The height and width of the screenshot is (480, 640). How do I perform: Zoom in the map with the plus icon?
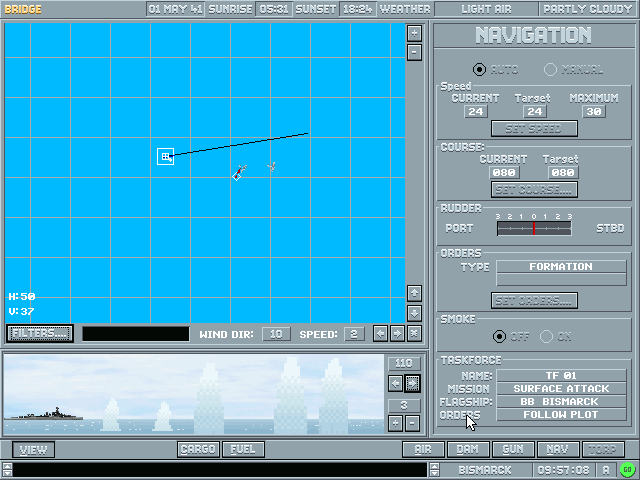414,33
